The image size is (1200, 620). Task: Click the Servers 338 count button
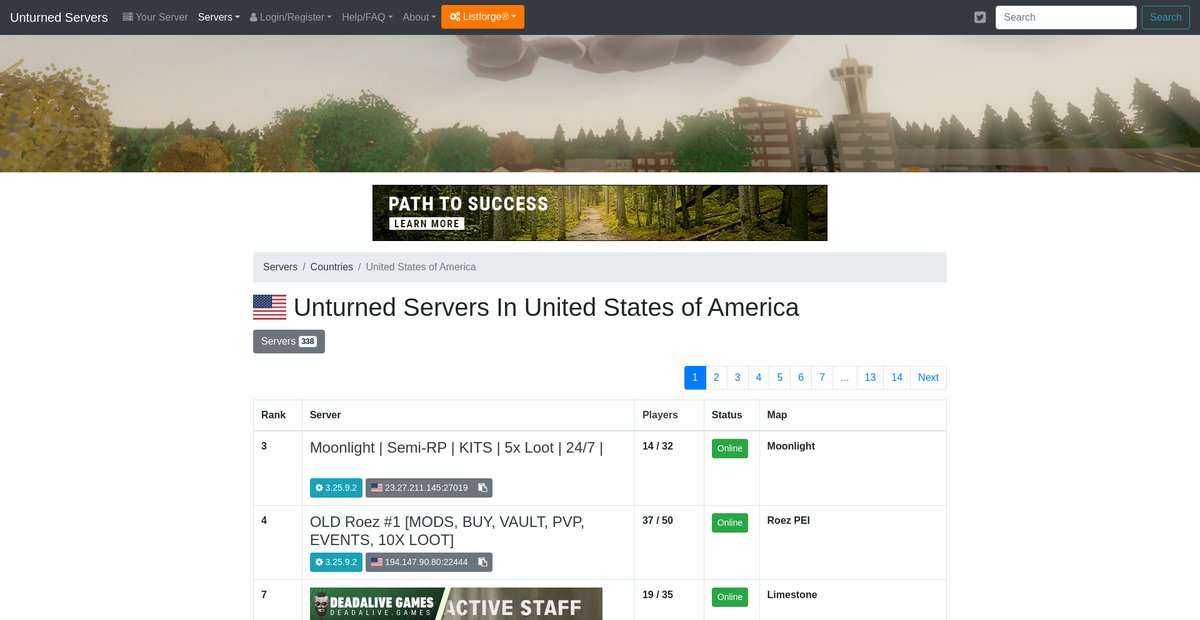(289, 341)
